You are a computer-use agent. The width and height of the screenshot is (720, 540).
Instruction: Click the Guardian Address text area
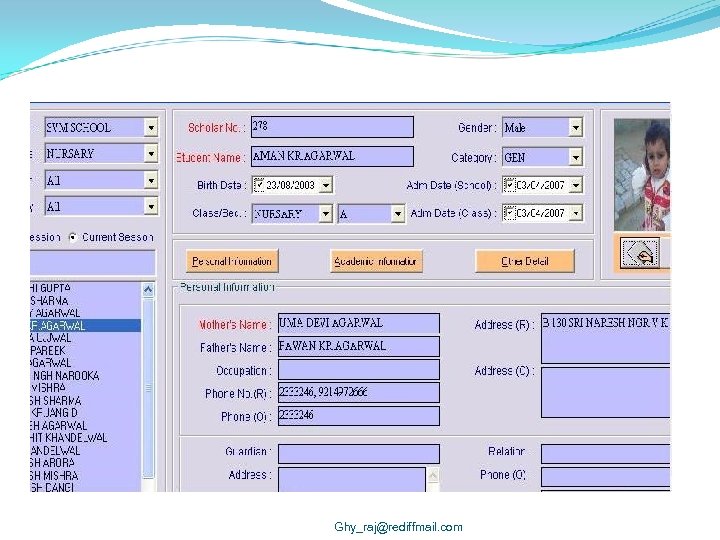[352, 479]
